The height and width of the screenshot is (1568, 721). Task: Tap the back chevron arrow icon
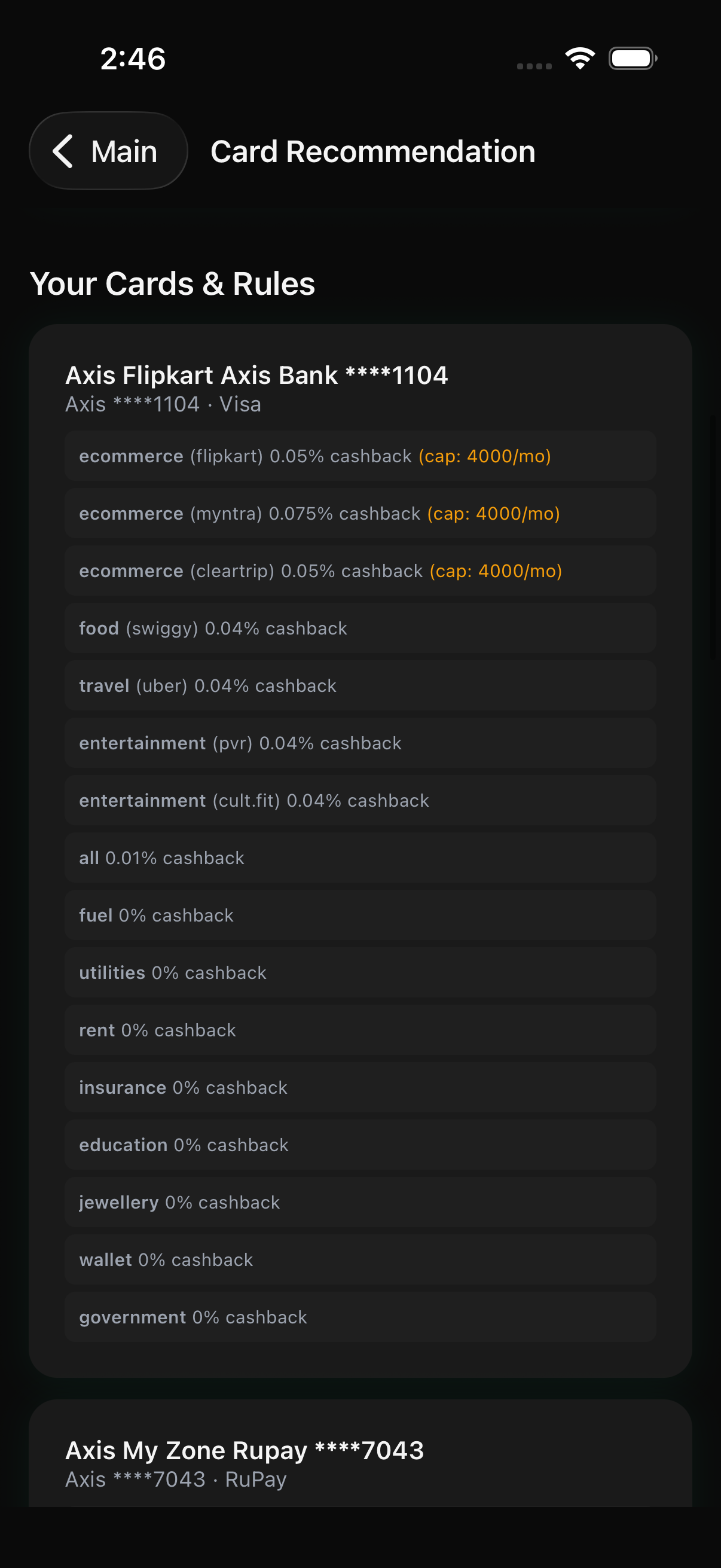pos(63,151)
